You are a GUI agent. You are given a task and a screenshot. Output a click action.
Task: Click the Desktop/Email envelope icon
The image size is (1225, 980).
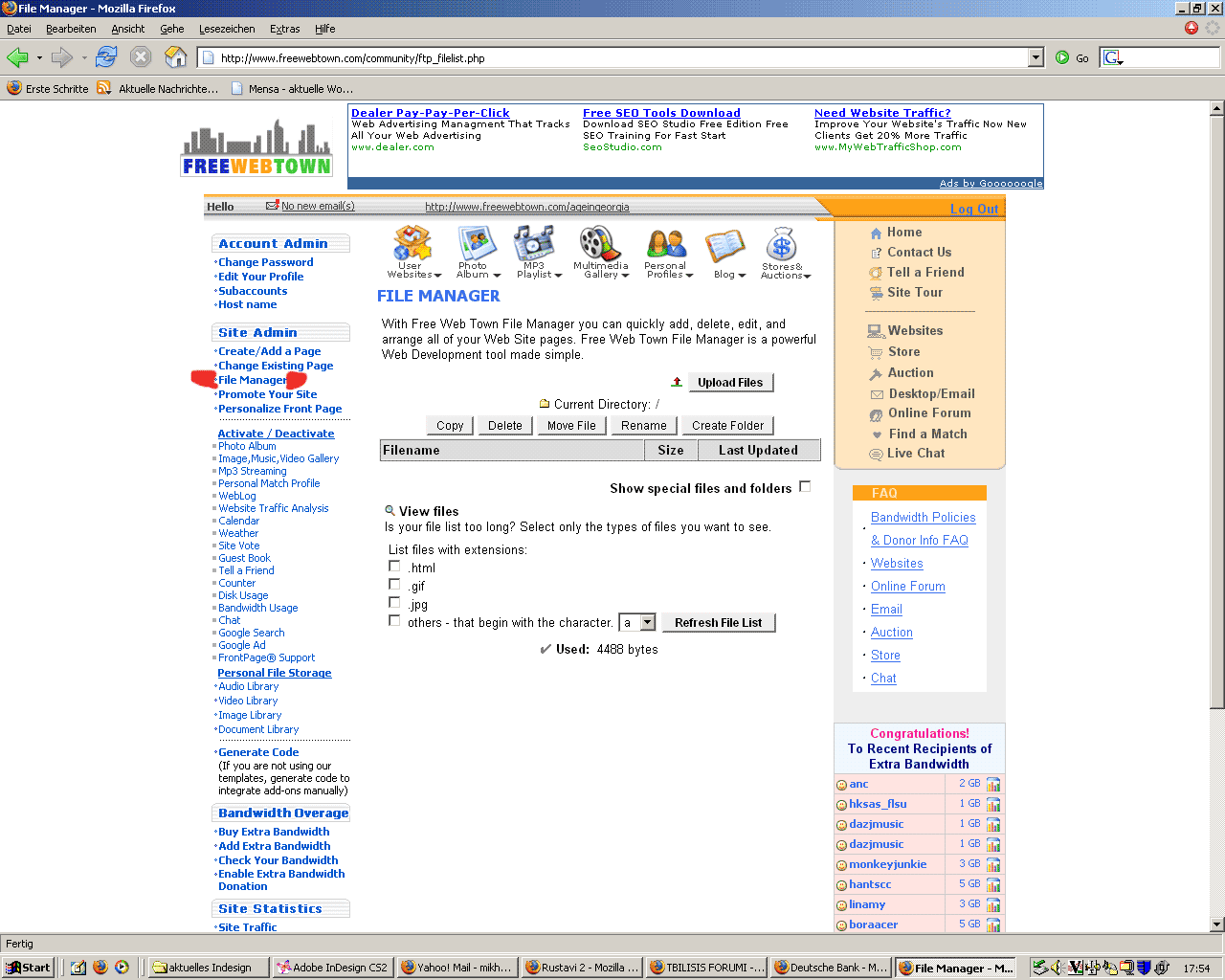(x=877, y=394)
